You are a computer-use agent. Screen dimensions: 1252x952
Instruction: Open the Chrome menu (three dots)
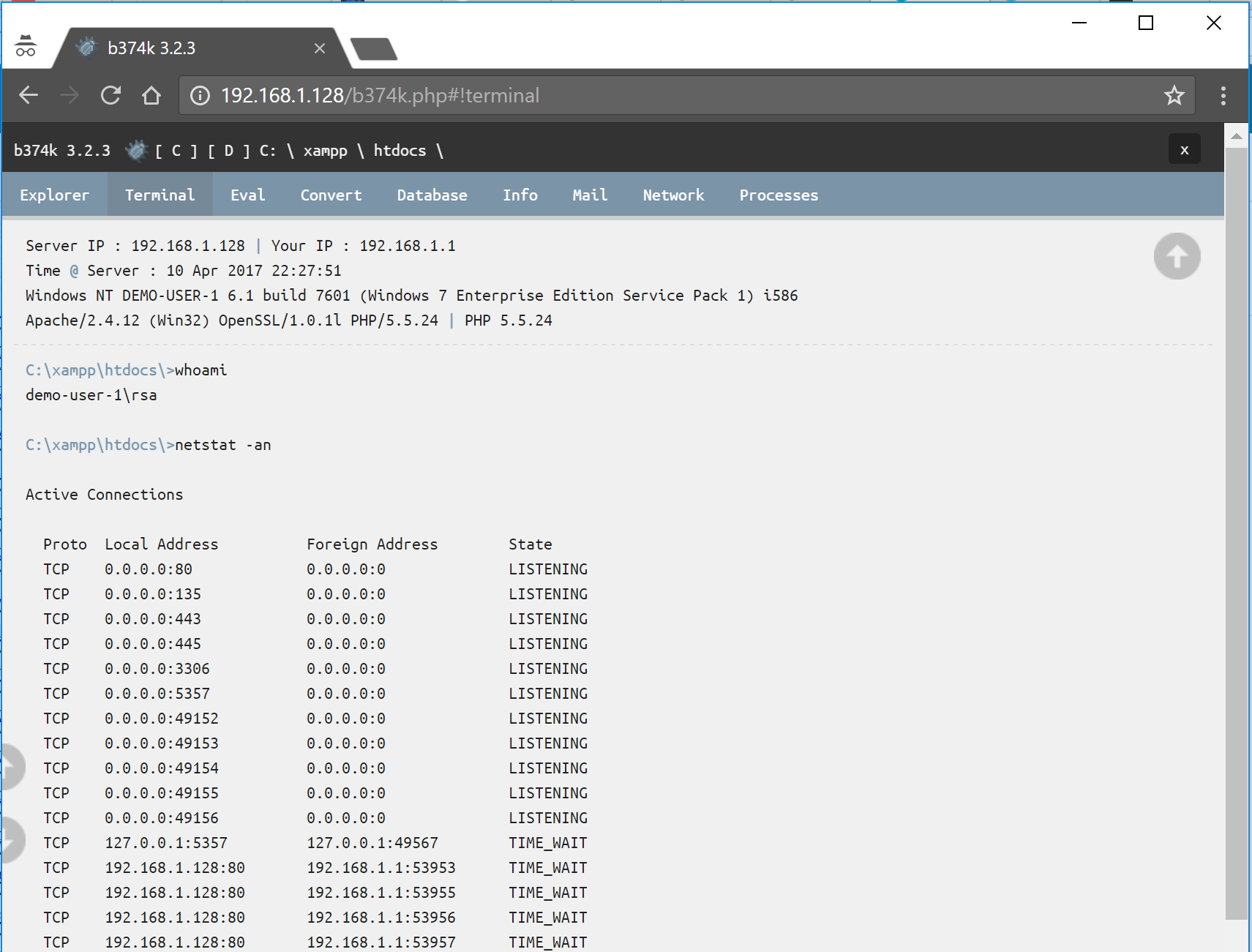(x=1222, y=95)
